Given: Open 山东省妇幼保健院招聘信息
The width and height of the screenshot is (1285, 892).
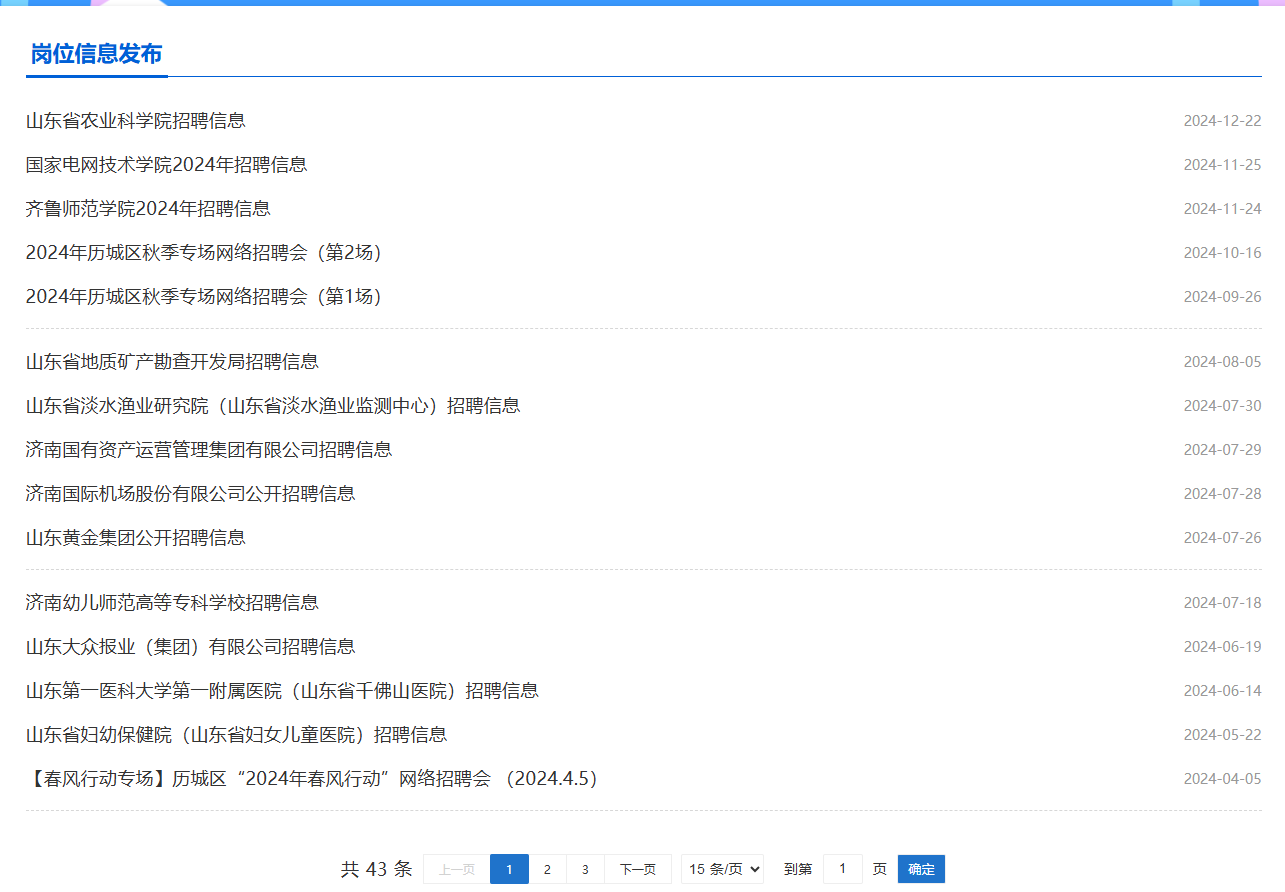Looking at the screenshot, I should coord(236,735).
